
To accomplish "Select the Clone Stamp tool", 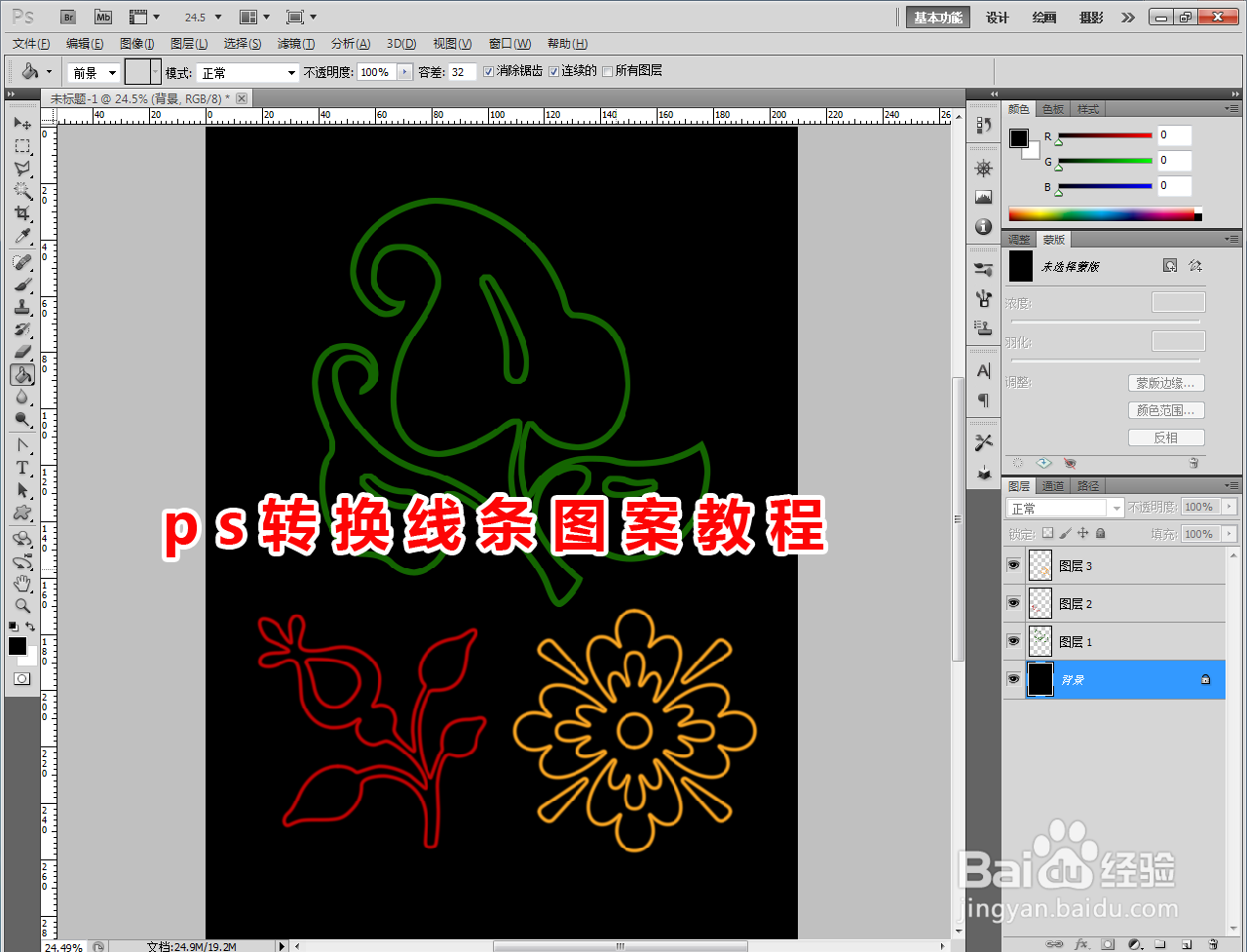I will click(x=22, y=307).
